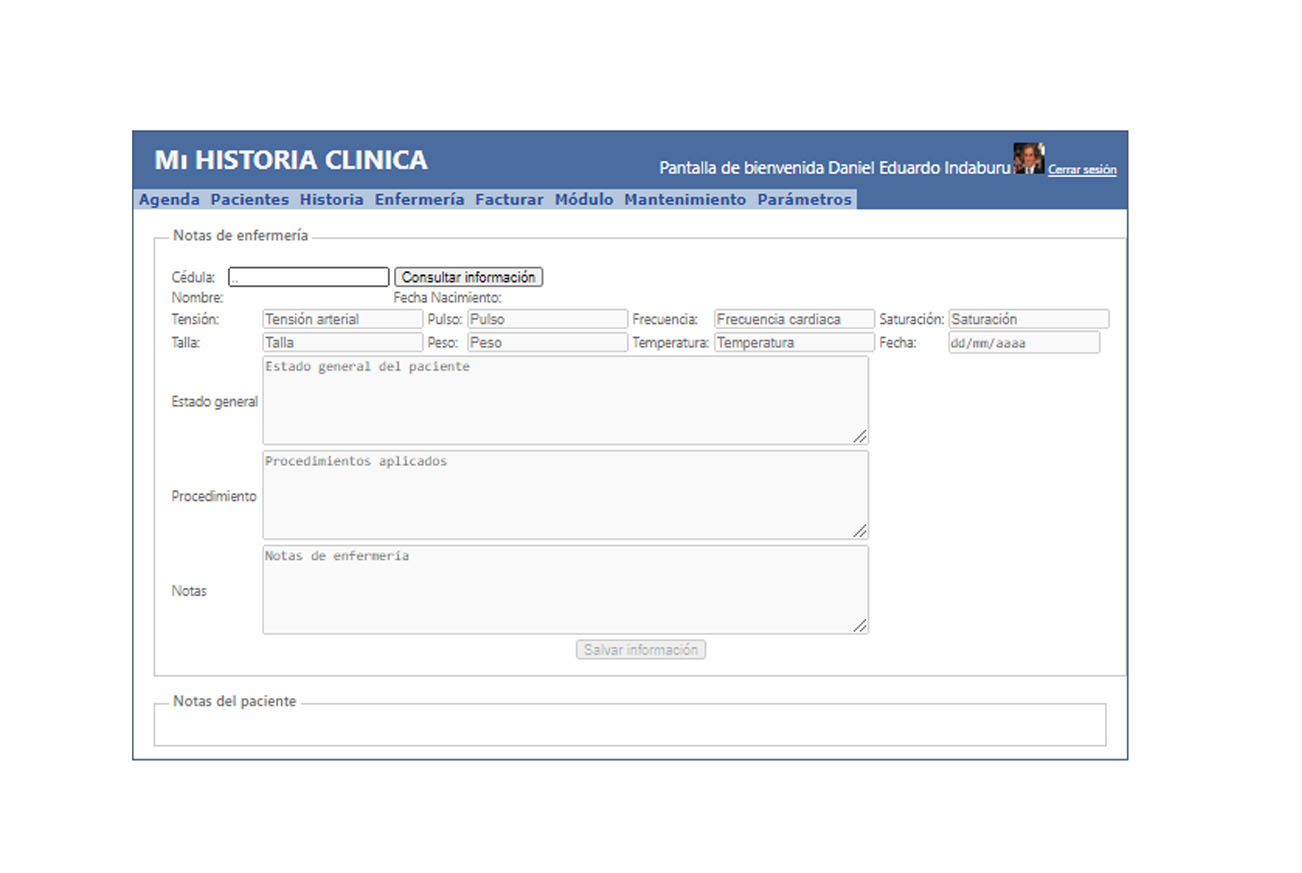This screenshot has width=1302, height=873.
Task: Click the Fecha date field
Action: pos(1024,342)
